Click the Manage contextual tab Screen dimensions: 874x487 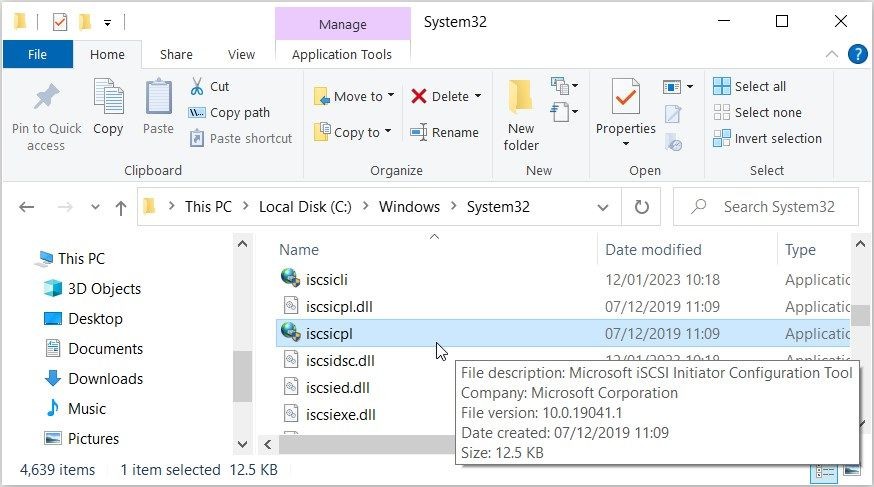343,25
